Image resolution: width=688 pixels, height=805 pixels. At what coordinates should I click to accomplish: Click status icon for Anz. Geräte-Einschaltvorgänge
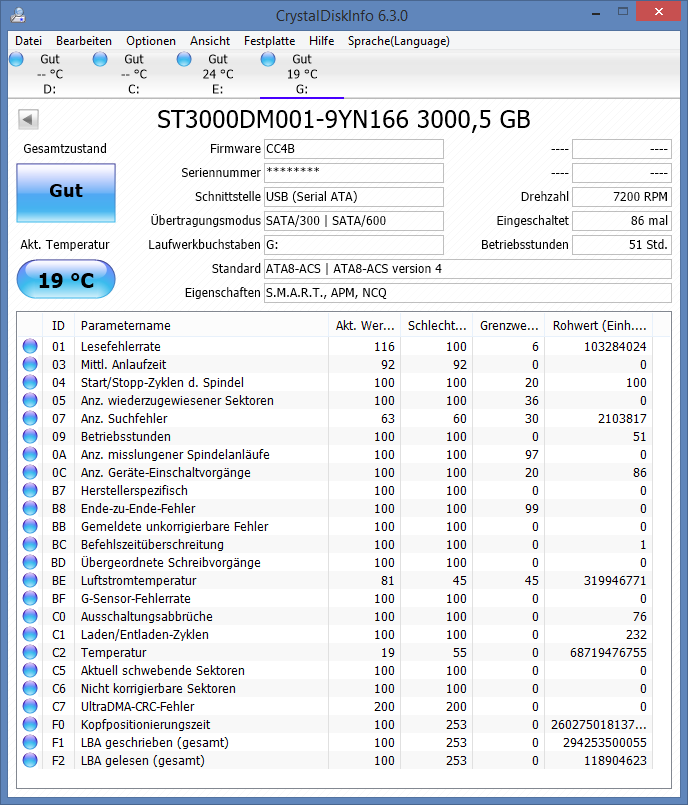[x=30, y=472]
